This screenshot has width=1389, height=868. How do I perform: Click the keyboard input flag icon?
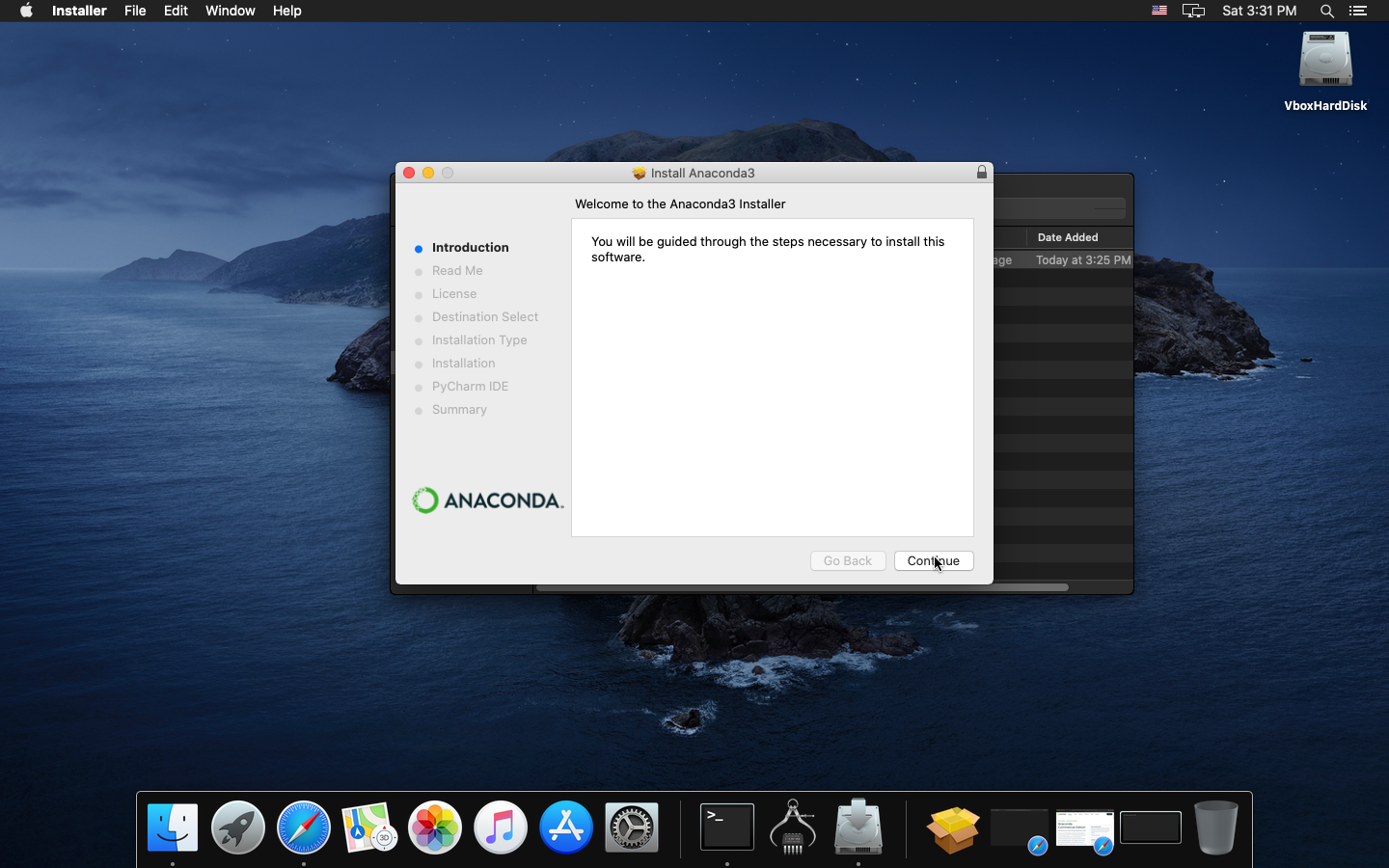pyautogui.click(x=1159, y=11)
